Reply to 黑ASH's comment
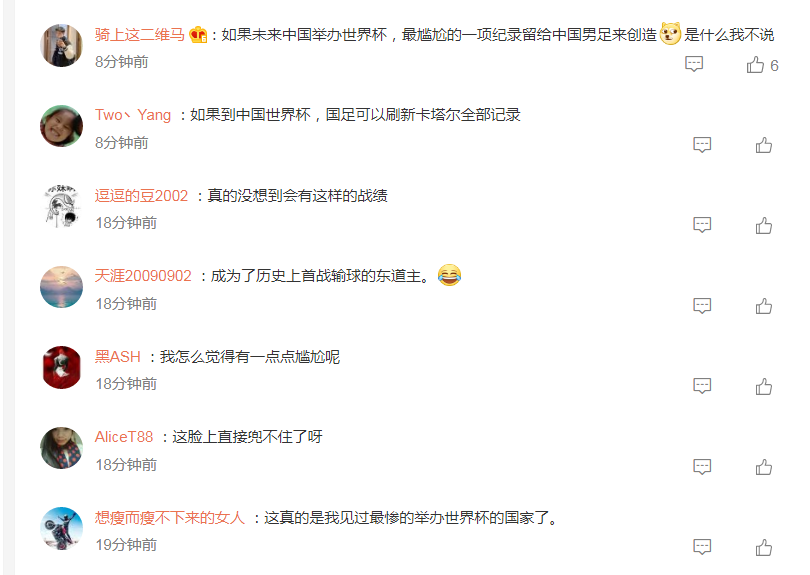 coord(702,386)
